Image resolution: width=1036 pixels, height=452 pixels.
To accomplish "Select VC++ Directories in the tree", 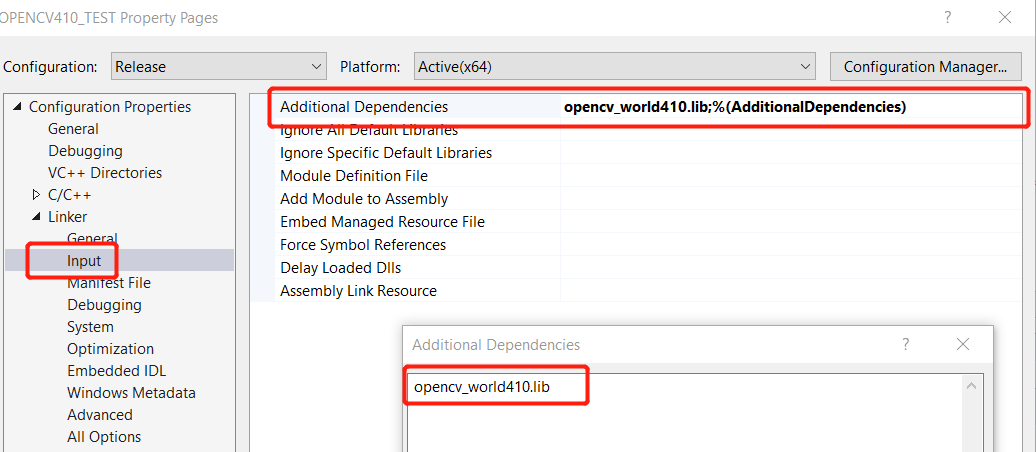I will click(x=104, y=173).
